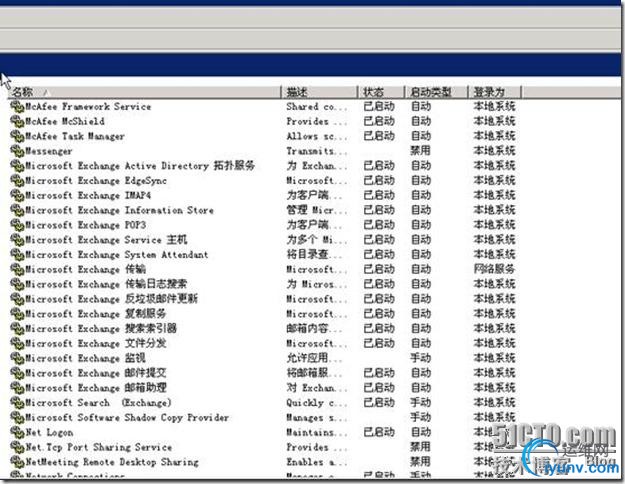The height and width of the screenshot is (484, 625).
Task: Click the Messenger service icon
Action: point(17,151)
